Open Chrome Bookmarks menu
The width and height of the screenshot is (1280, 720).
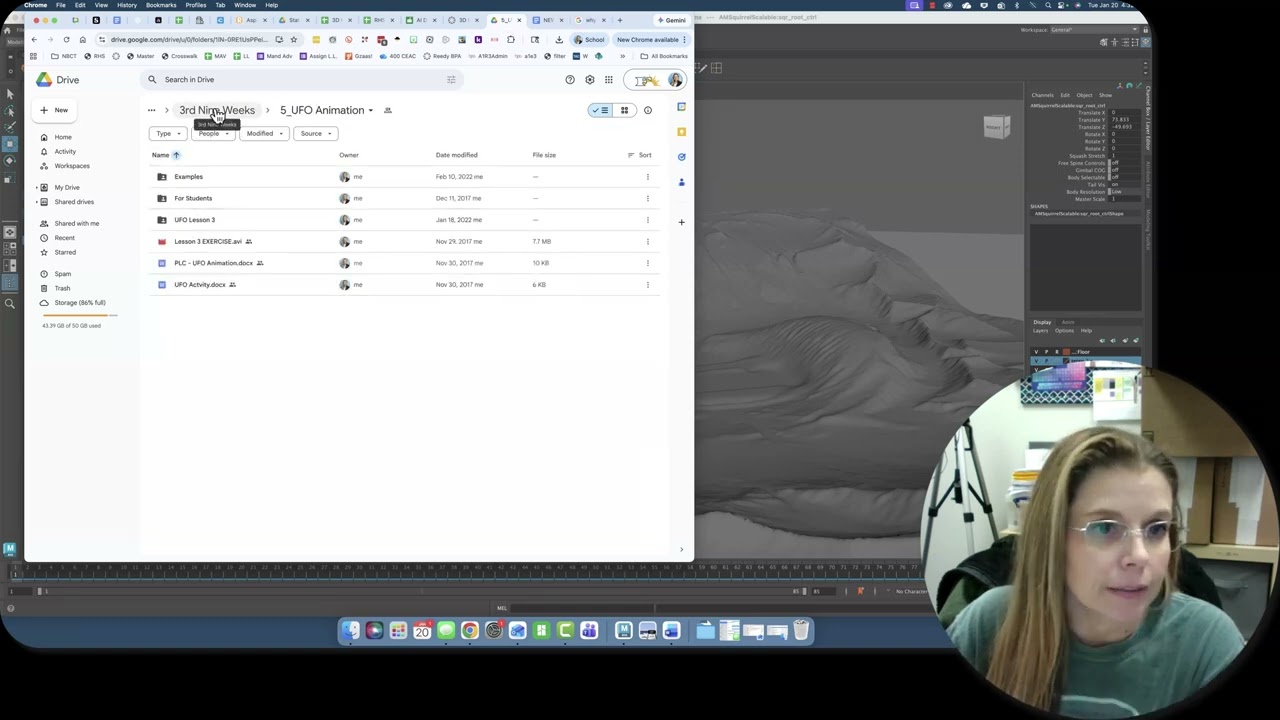coord(161,5)
